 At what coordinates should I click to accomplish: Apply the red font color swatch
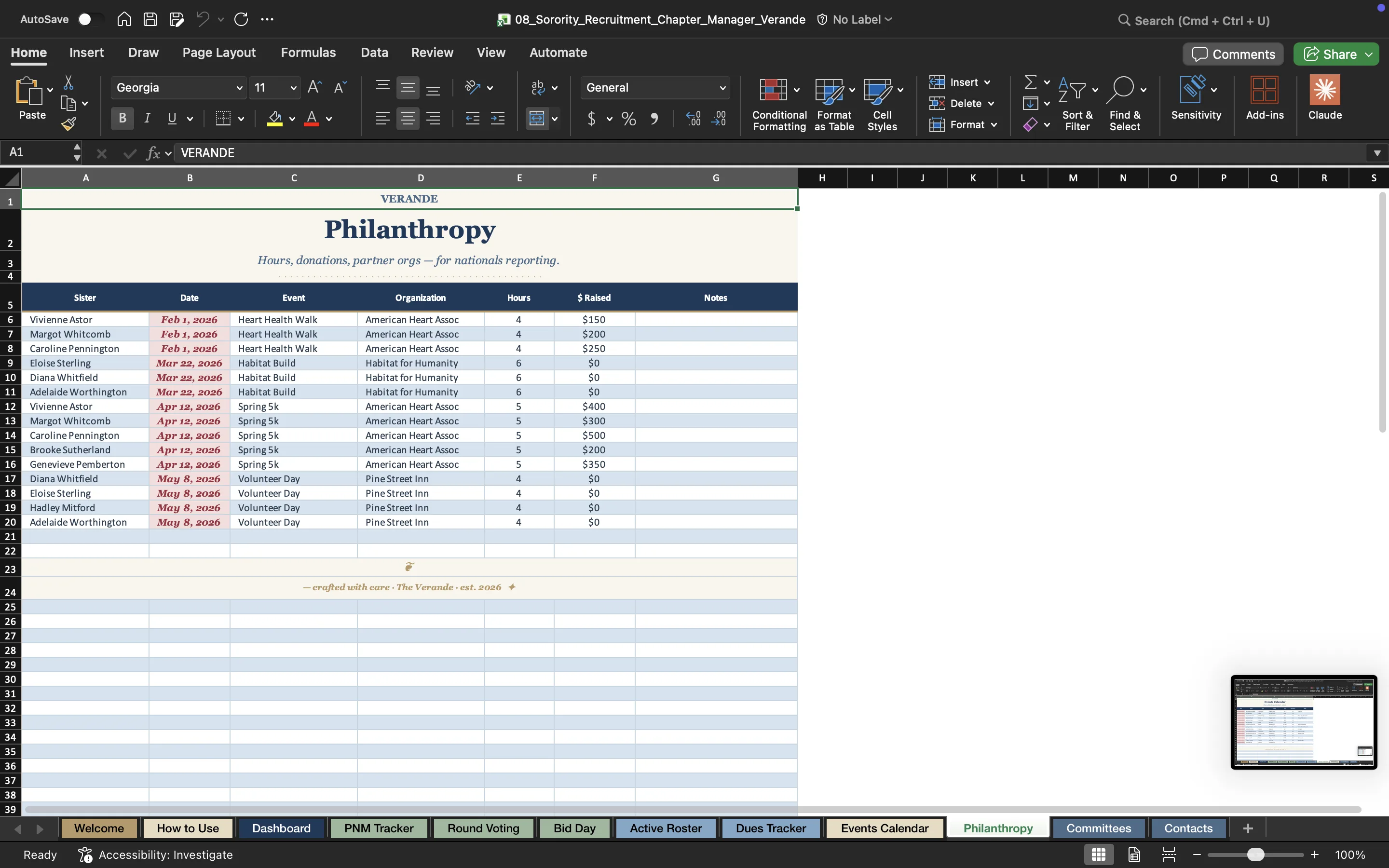312,119
